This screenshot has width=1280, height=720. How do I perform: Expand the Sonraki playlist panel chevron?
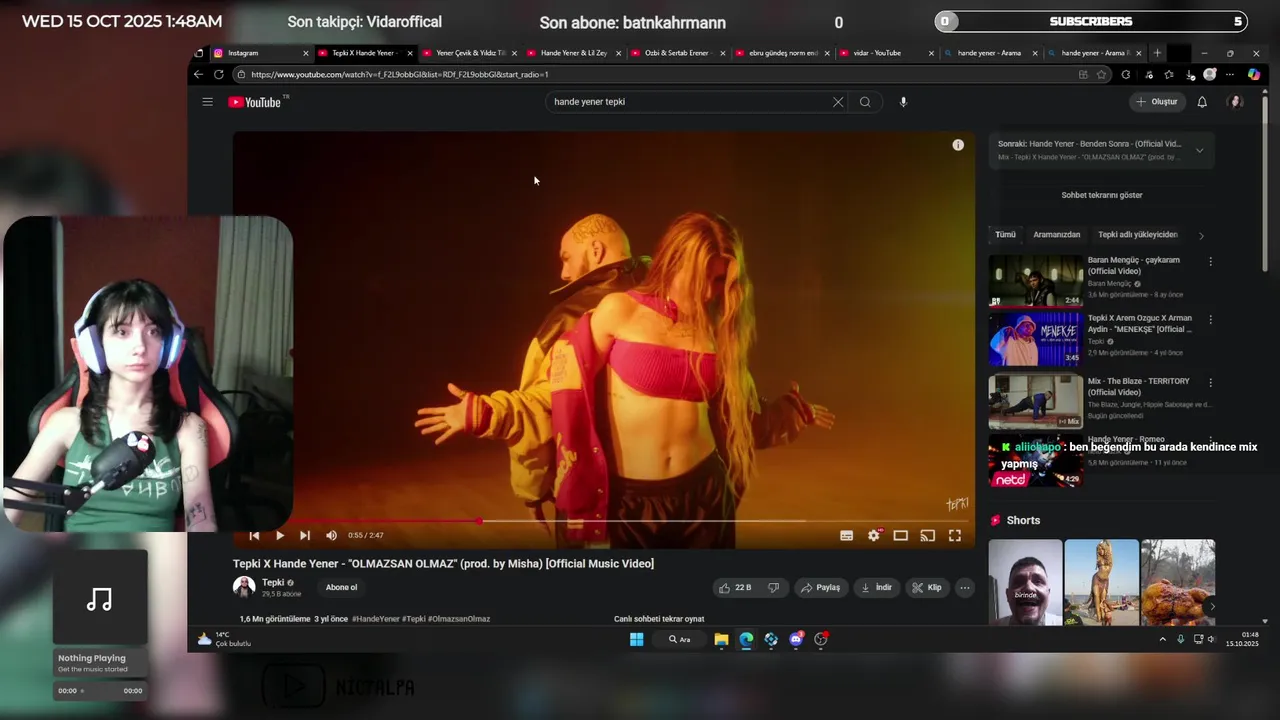click(1199, 151)
